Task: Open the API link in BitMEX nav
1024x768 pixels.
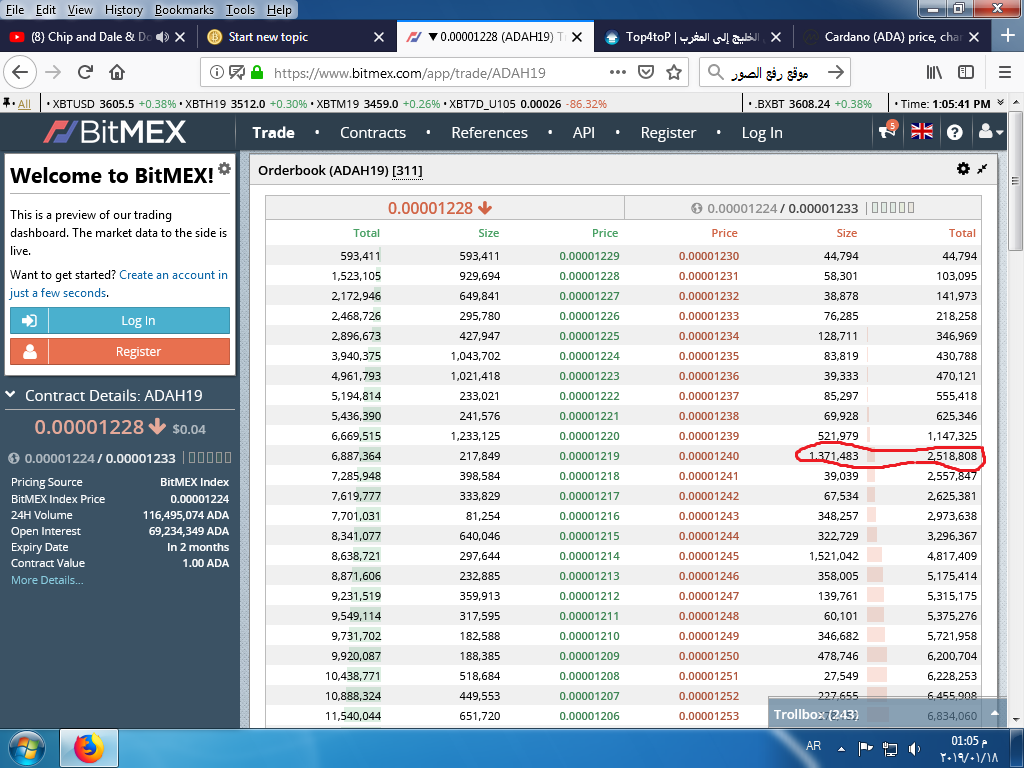Action: pos(584,133)
